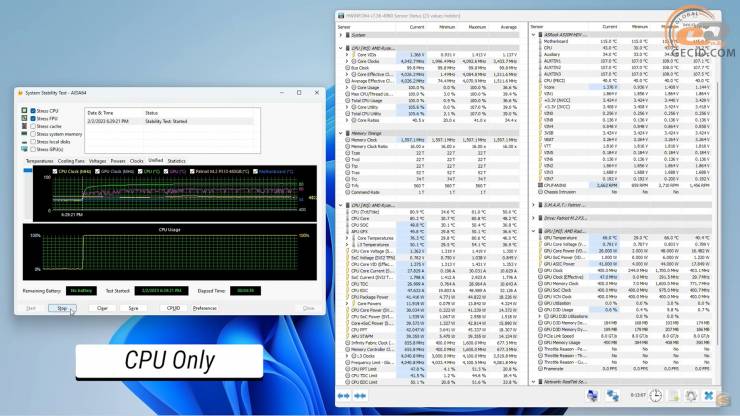Click the HWiNFO expand-right arrows icon

(x=360, y=396)
